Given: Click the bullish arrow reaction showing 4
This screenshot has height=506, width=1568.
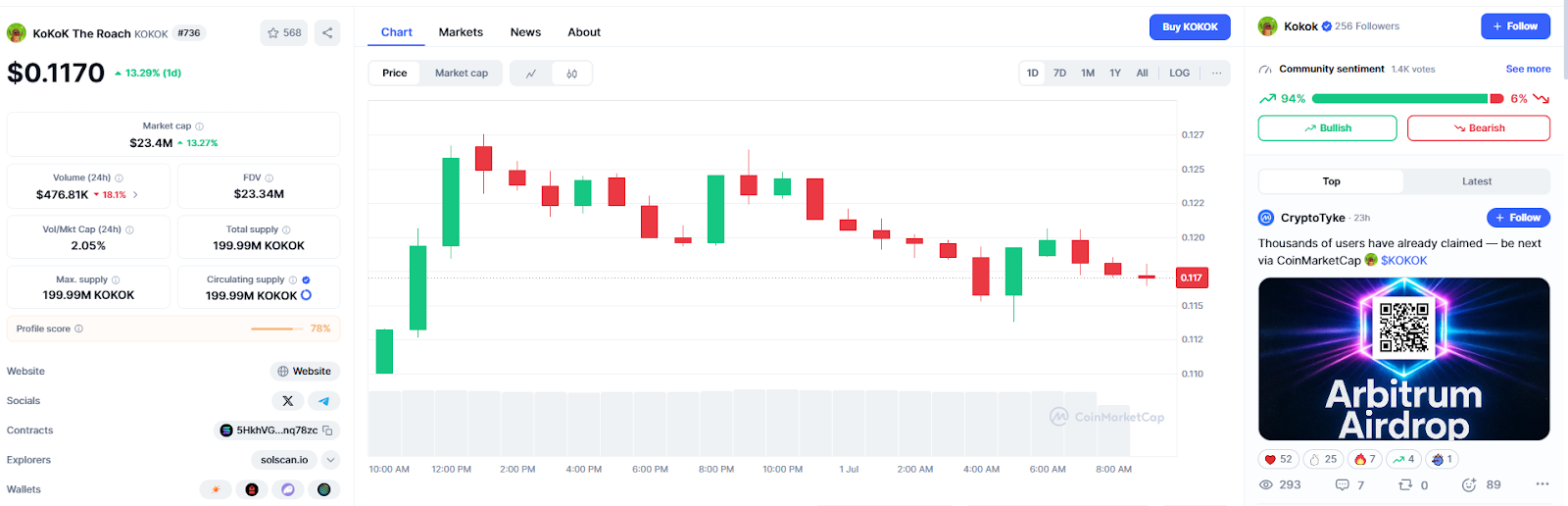Looking at the screenshot, I should click(x=1404, y=459).
